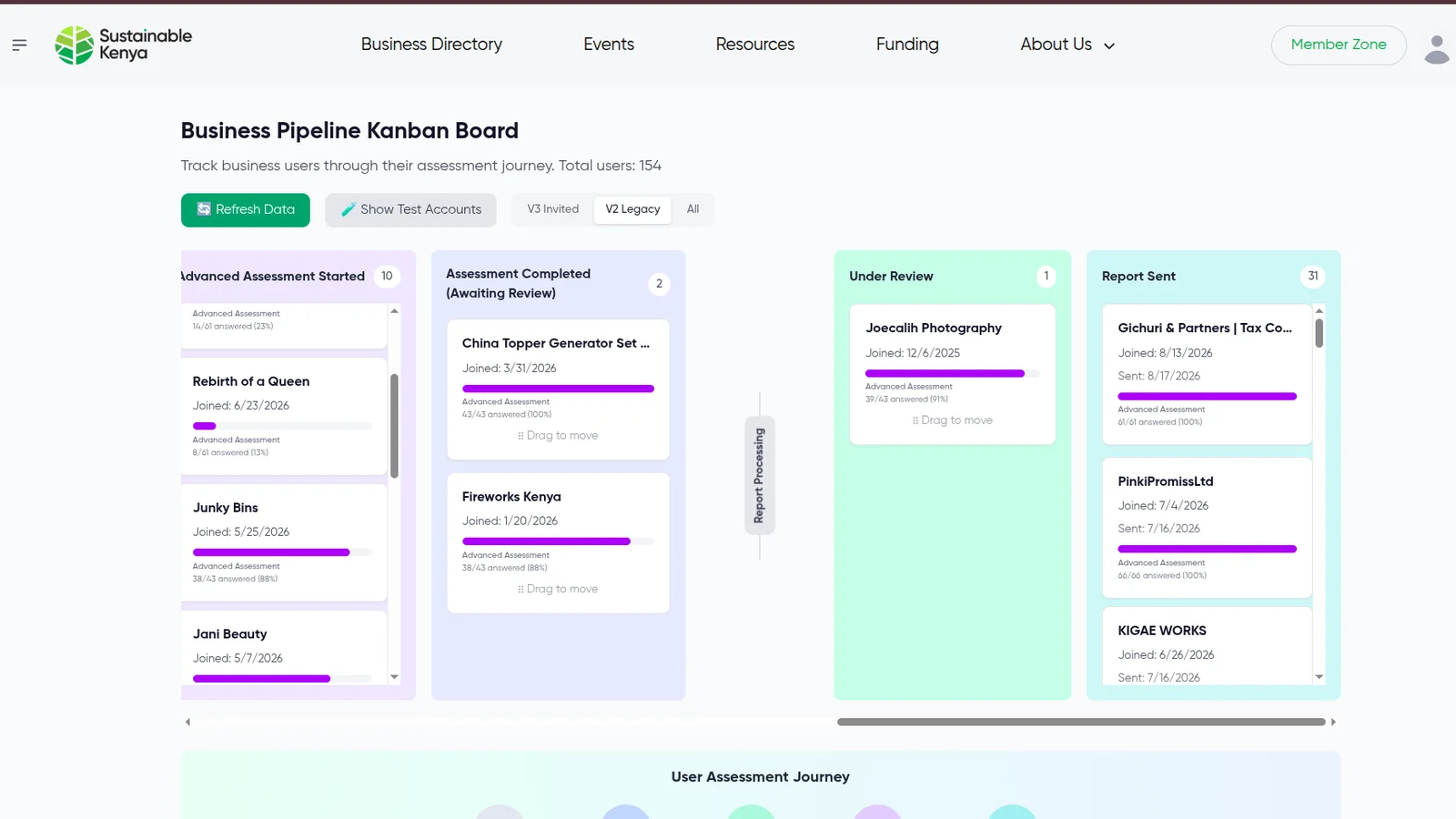Expand the About Us dropdown chevron

point(1108,45)
